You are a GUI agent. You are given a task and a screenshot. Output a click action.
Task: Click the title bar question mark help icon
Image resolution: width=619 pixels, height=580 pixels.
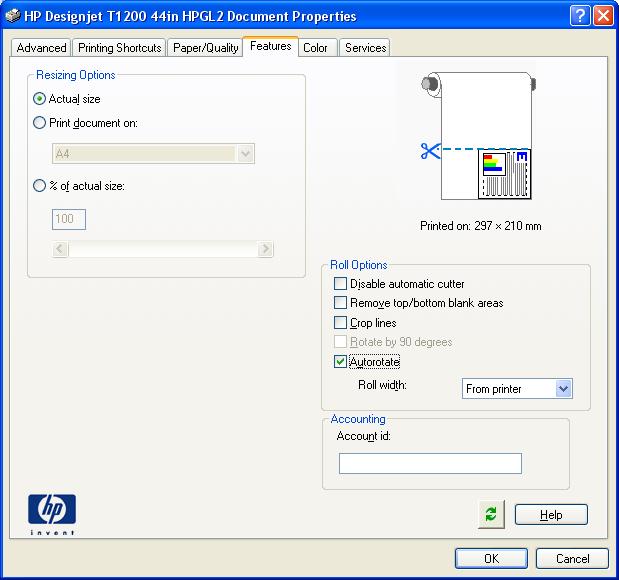click(580, 16)
